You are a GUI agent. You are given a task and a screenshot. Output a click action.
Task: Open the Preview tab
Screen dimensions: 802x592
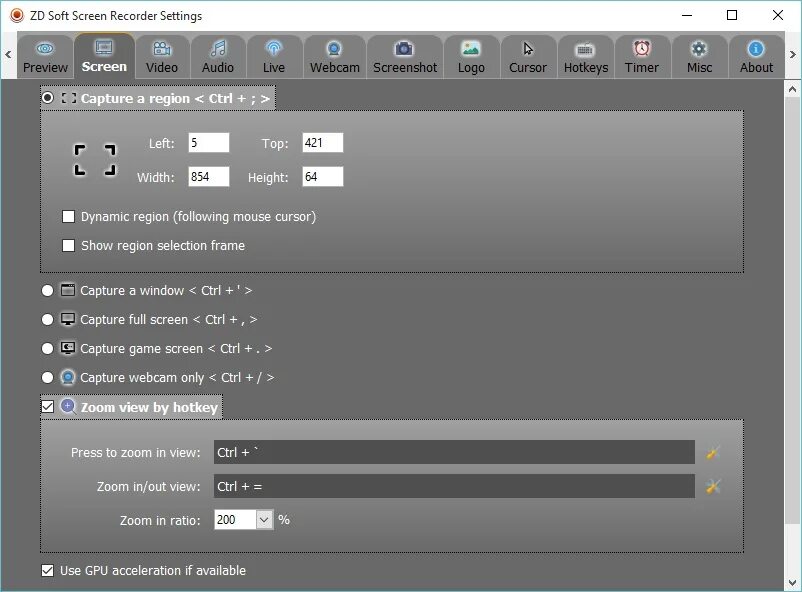(45, 57)
